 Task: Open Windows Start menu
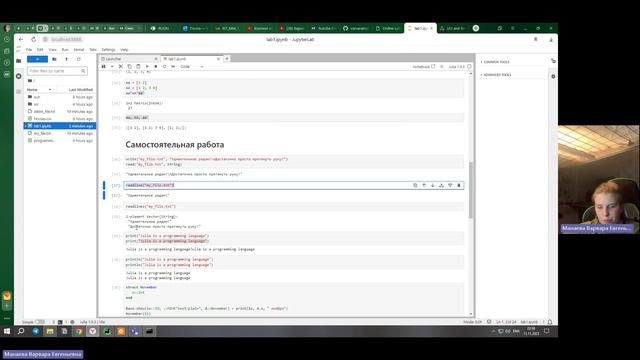point(7,331)
